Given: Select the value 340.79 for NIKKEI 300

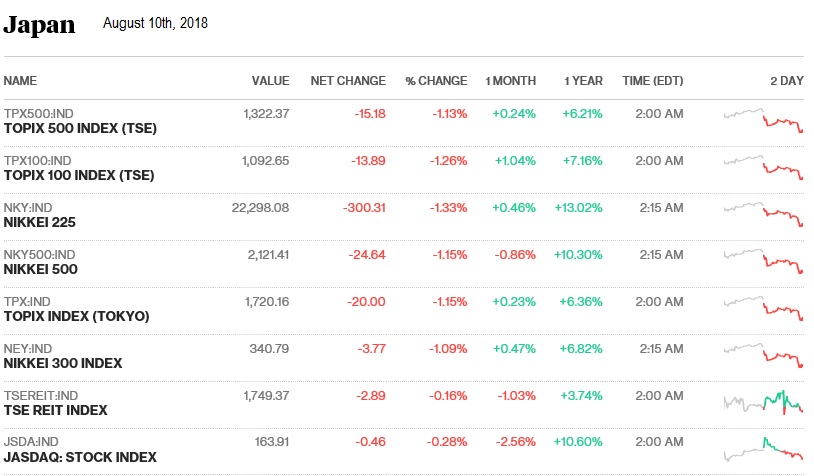Looking at the screenshot, I should click(269, 349).
